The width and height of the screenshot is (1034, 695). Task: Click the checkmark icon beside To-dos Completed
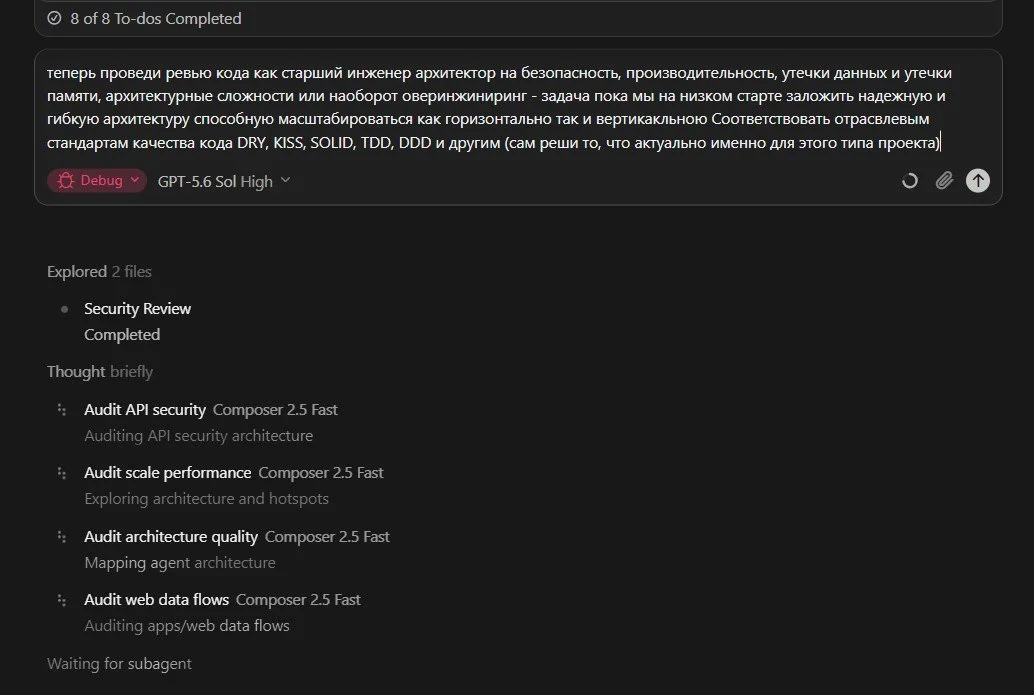tap(54, 18)
